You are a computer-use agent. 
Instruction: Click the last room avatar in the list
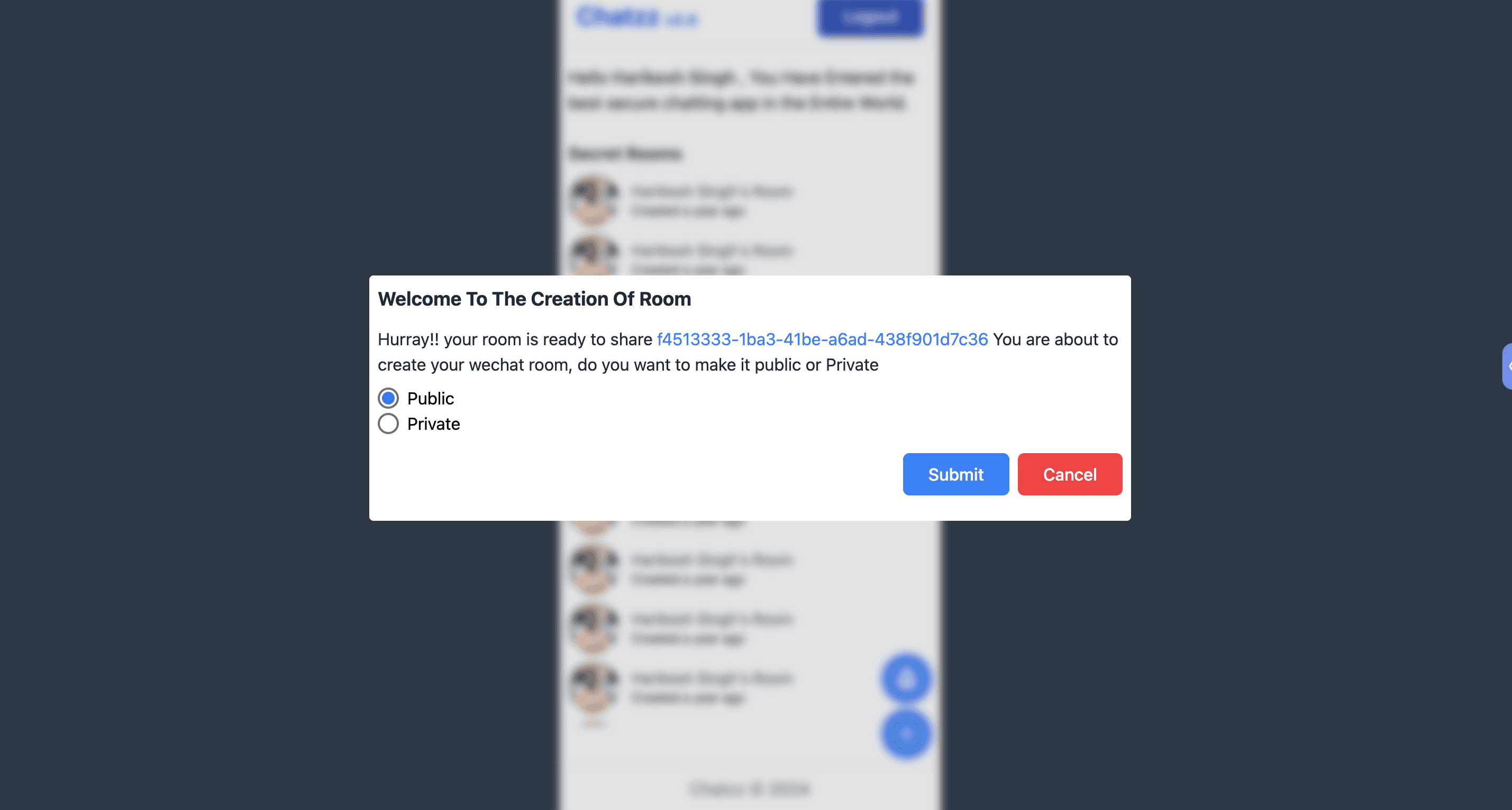click(594, 687)
